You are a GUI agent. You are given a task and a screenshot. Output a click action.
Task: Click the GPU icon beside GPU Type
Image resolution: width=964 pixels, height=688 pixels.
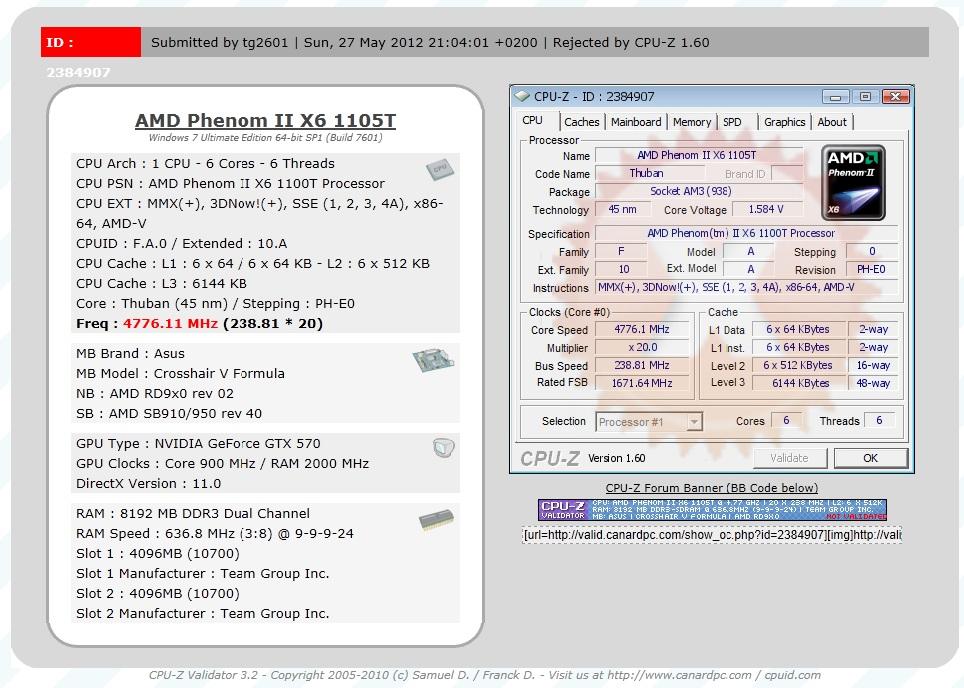click(x=443, y=448)
